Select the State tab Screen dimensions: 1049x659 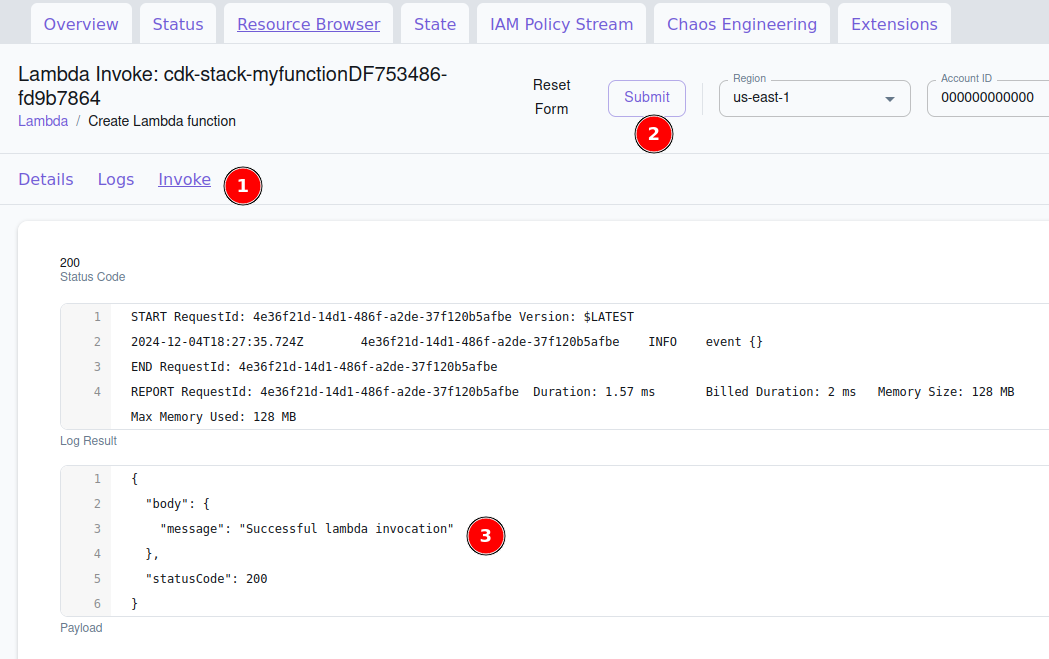pos(435,24)
